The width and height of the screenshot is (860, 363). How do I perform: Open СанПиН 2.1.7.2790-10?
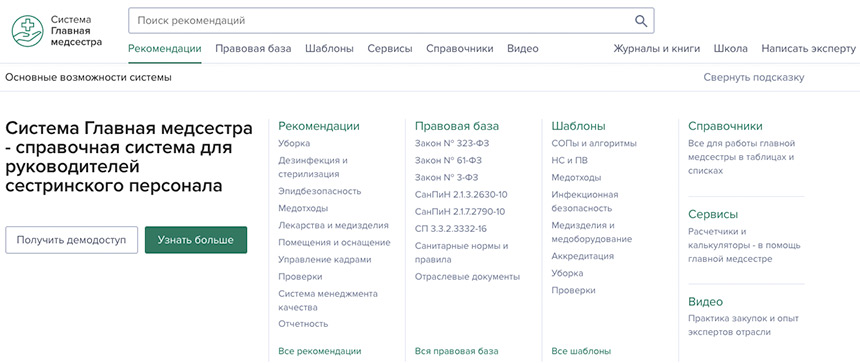coord(460,212)
